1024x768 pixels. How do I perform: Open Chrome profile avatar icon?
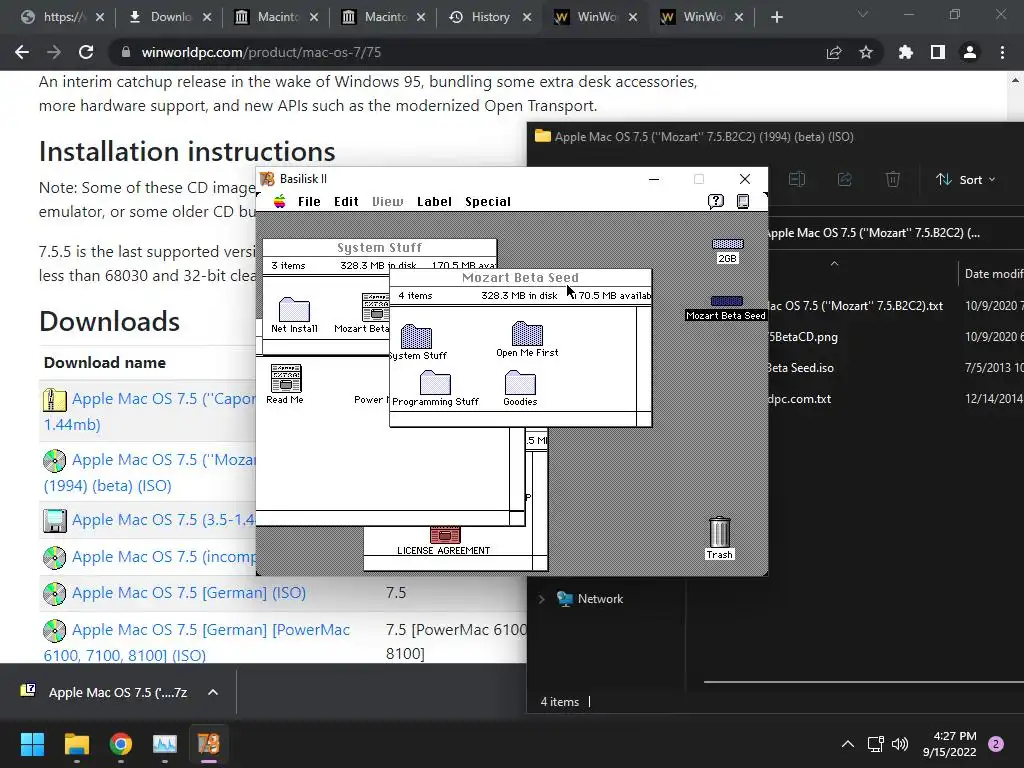point(970,52)
